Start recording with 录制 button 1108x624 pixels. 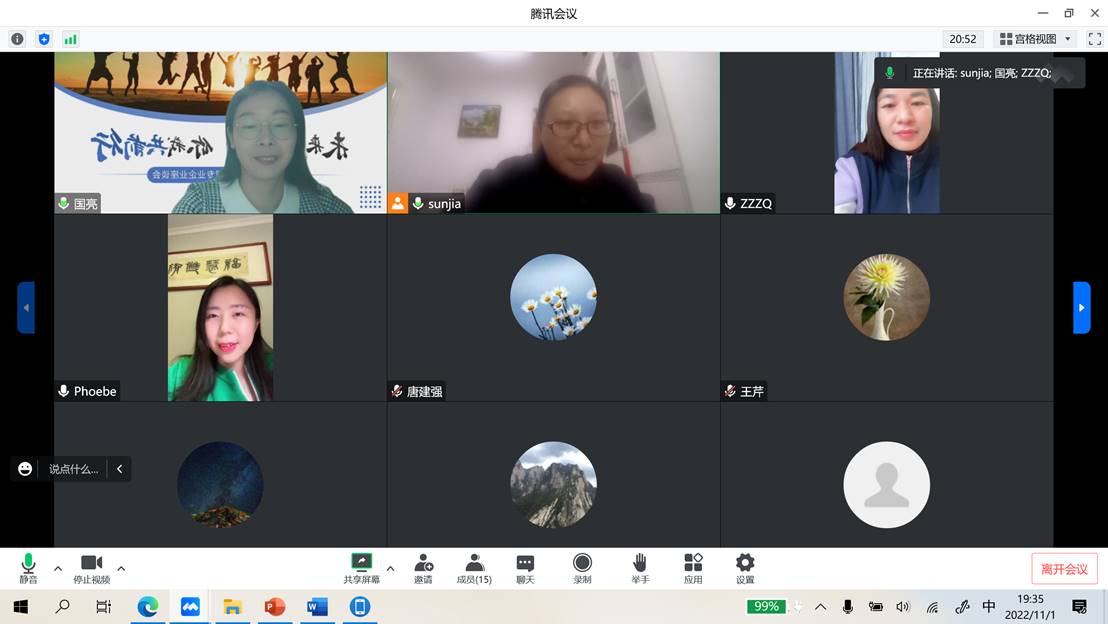click(x=582, y=568)
